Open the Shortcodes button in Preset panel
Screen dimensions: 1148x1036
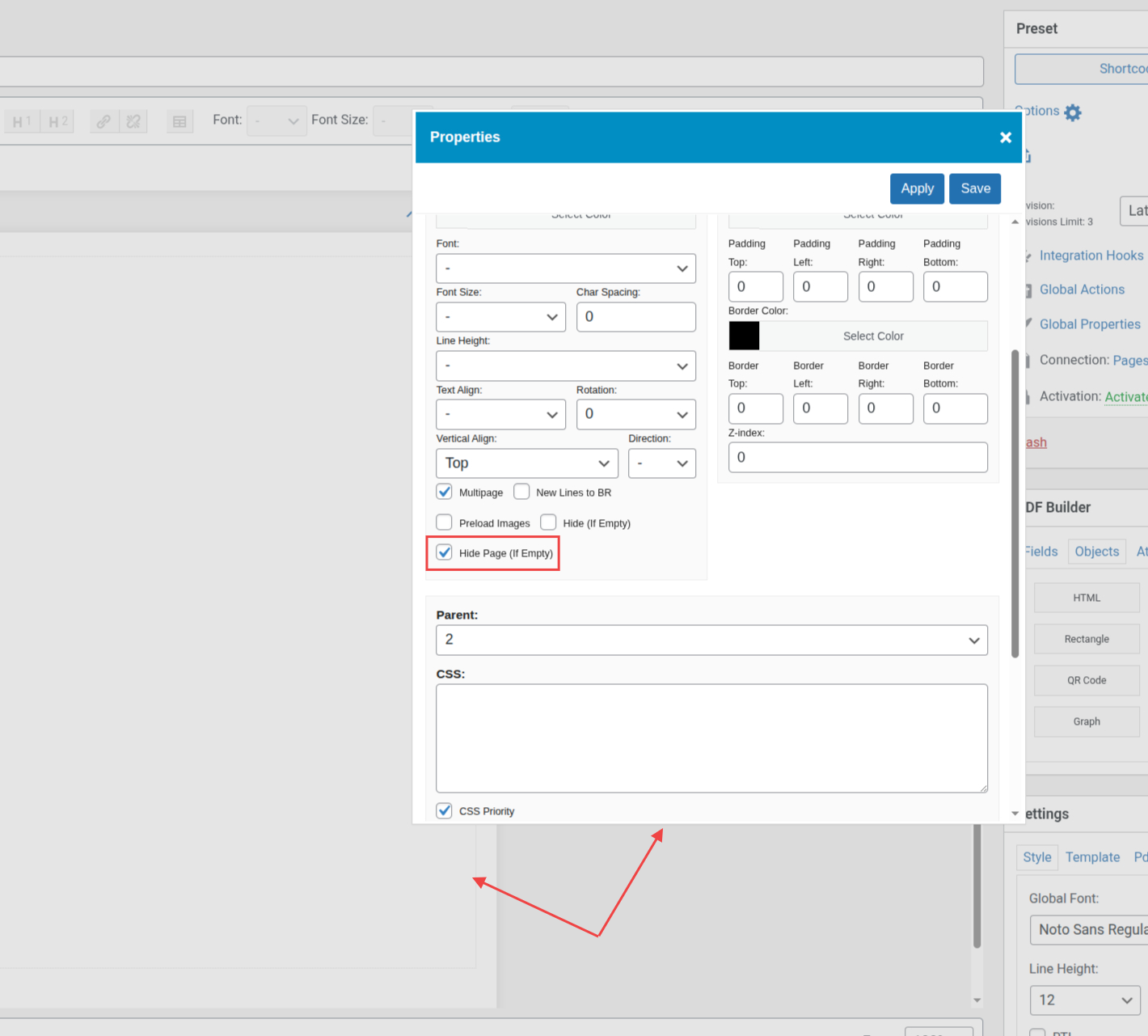[x=1082, y=69]
